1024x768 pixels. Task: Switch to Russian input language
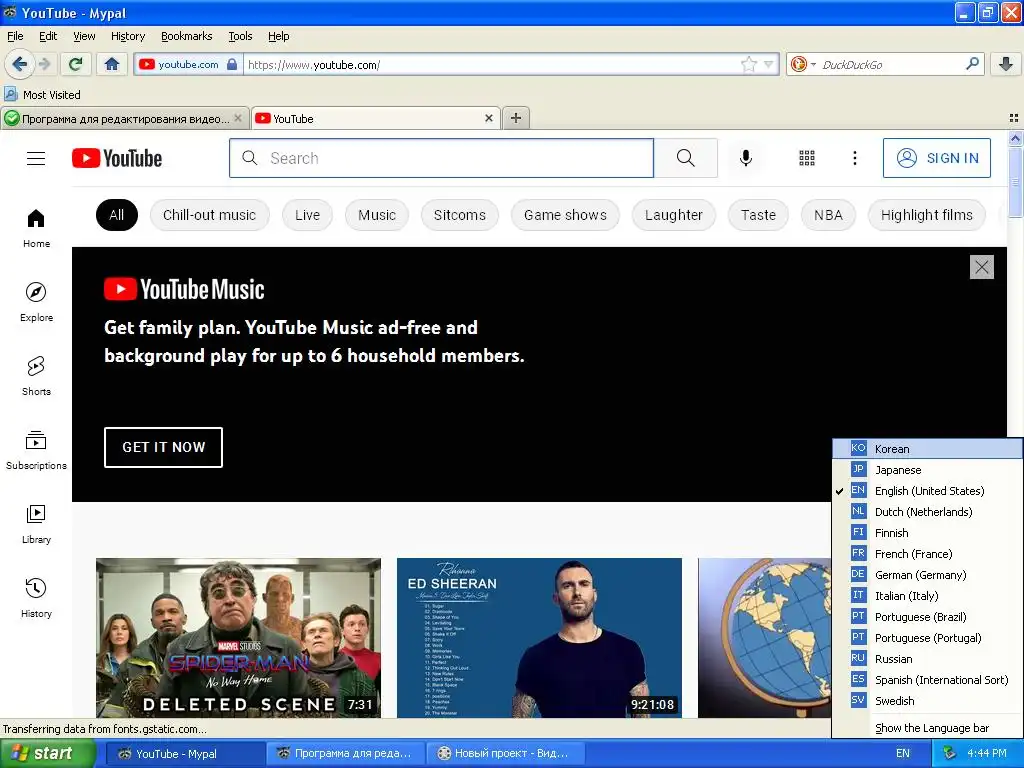pyautogui.click(x=927, y=659)
